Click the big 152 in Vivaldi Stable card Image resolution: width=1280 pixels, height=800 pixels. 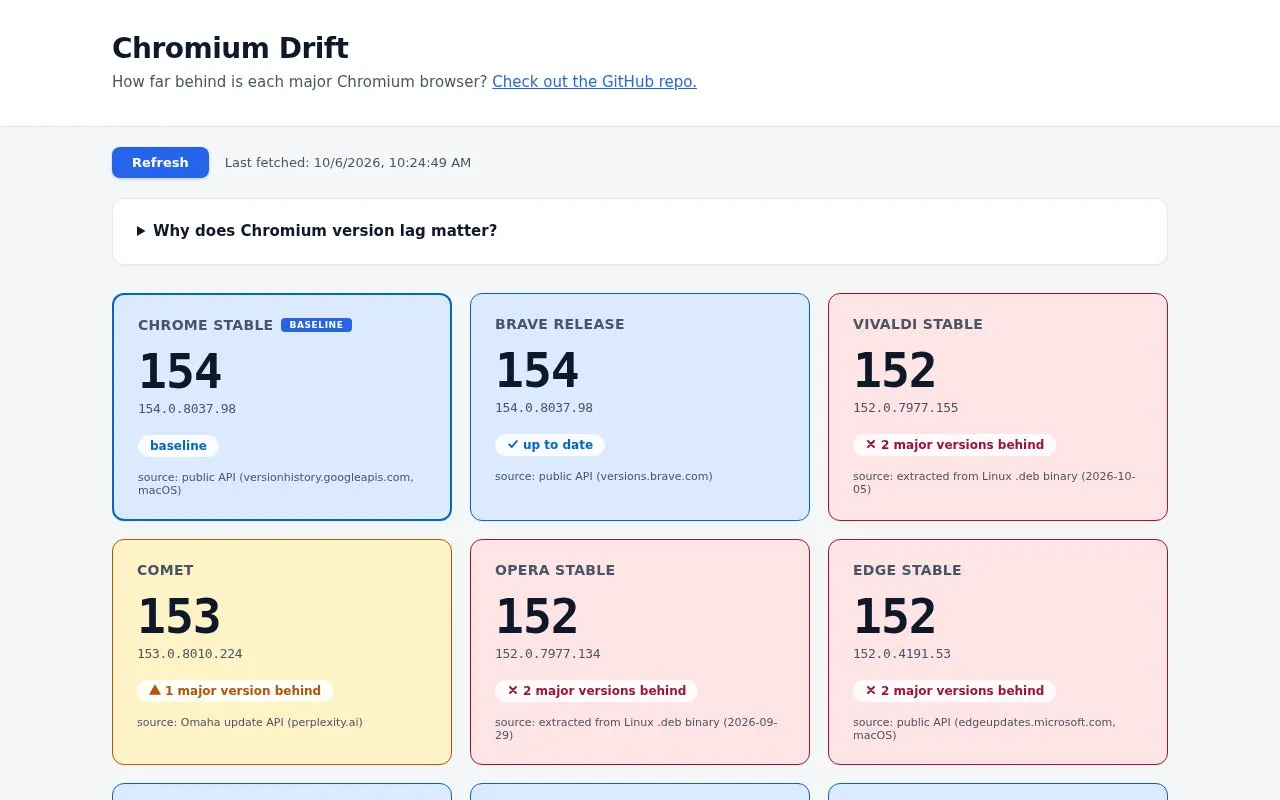coord(895,371)
